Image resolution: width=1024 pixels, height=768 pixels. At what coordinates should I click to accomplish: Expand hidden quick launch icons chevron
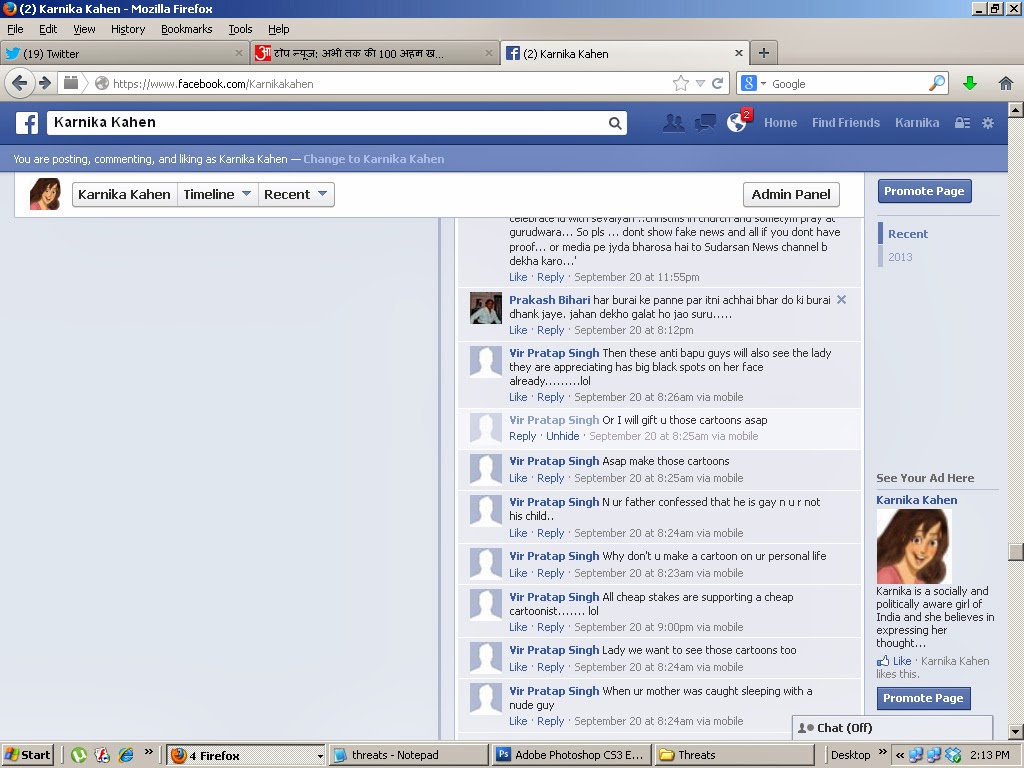(x=148, y=752)
